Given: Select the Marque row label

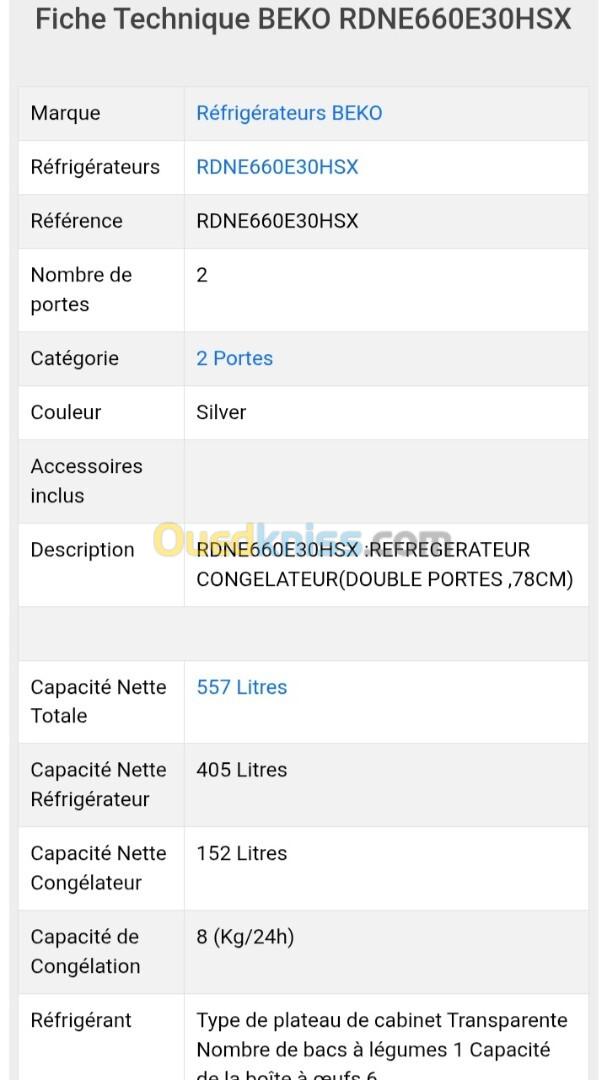Looking at the screenshot, I should pos(65,113).
